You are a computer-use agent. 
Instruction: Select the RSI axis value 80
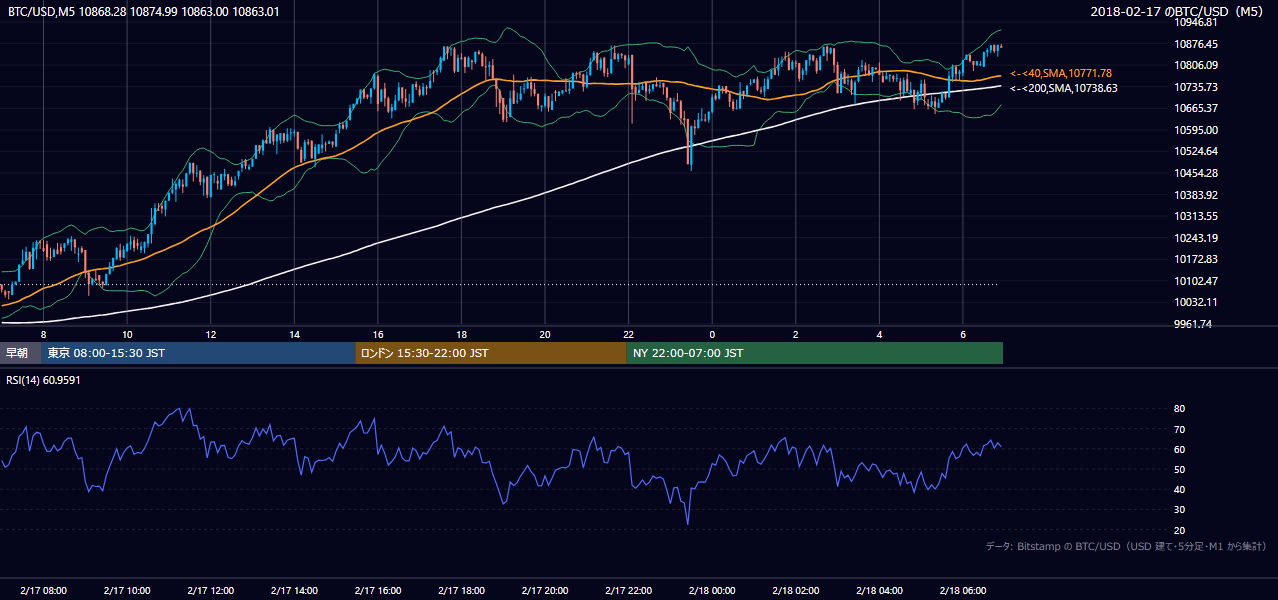(1179, 409)
